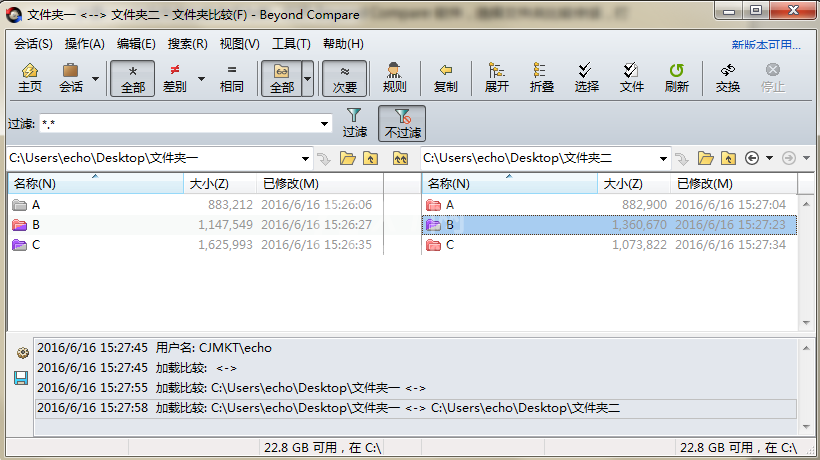820x460 pixels.
Task: Open the 差别 dropdown arrow
Action: click(x=201, y=79)
